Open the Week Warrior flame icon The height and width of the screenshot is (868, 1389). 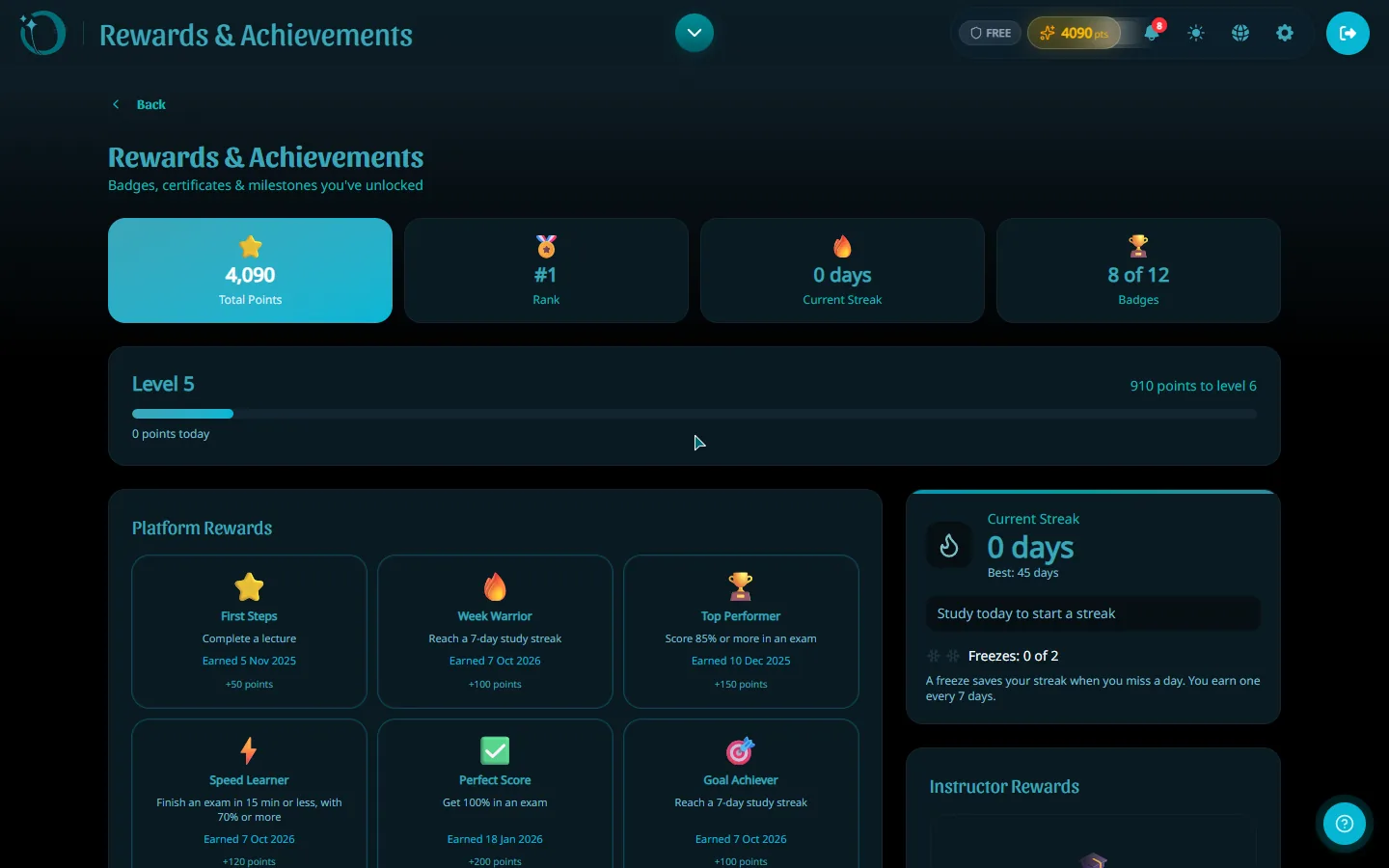[x=495, y=586]
